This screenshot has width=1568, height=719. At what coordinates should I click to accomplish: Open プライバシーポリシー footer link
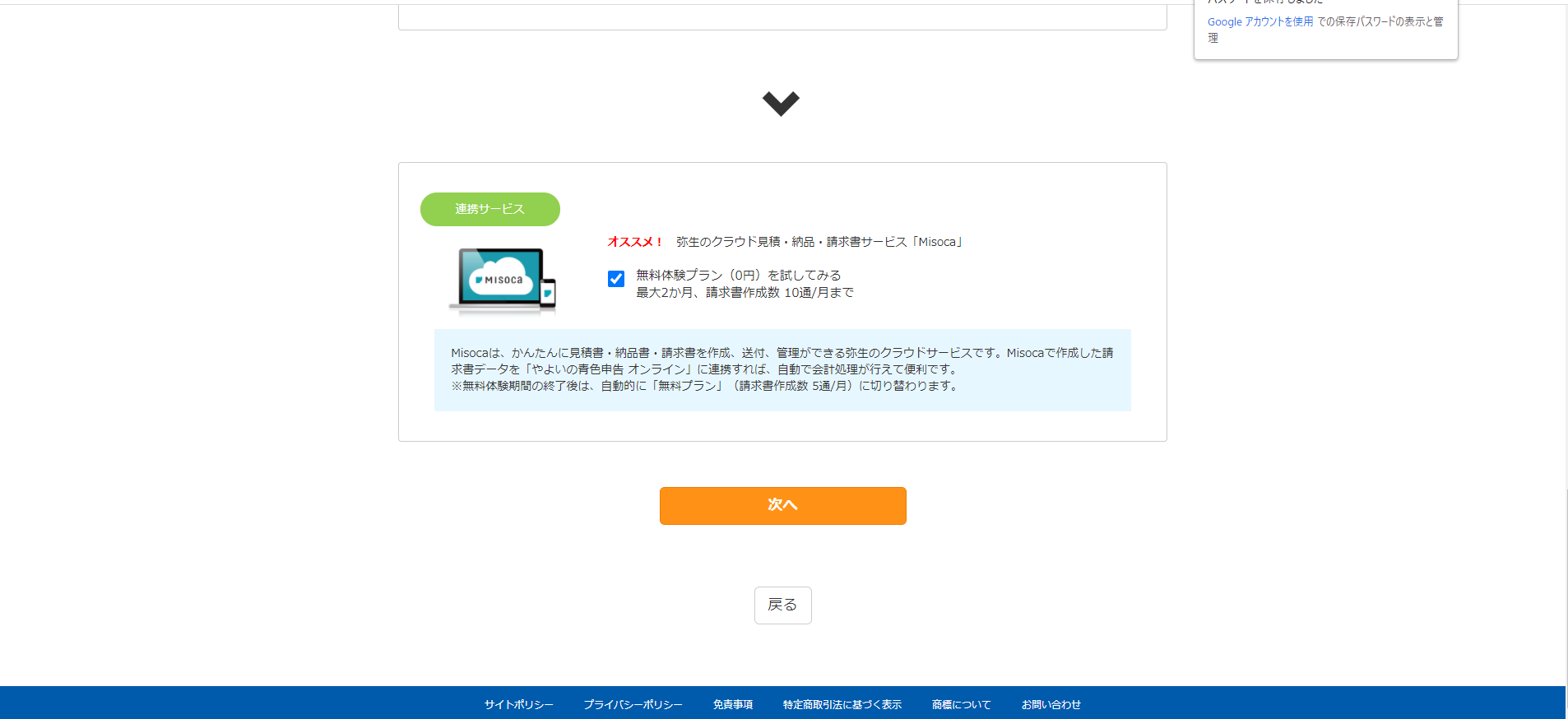(633, 704)
